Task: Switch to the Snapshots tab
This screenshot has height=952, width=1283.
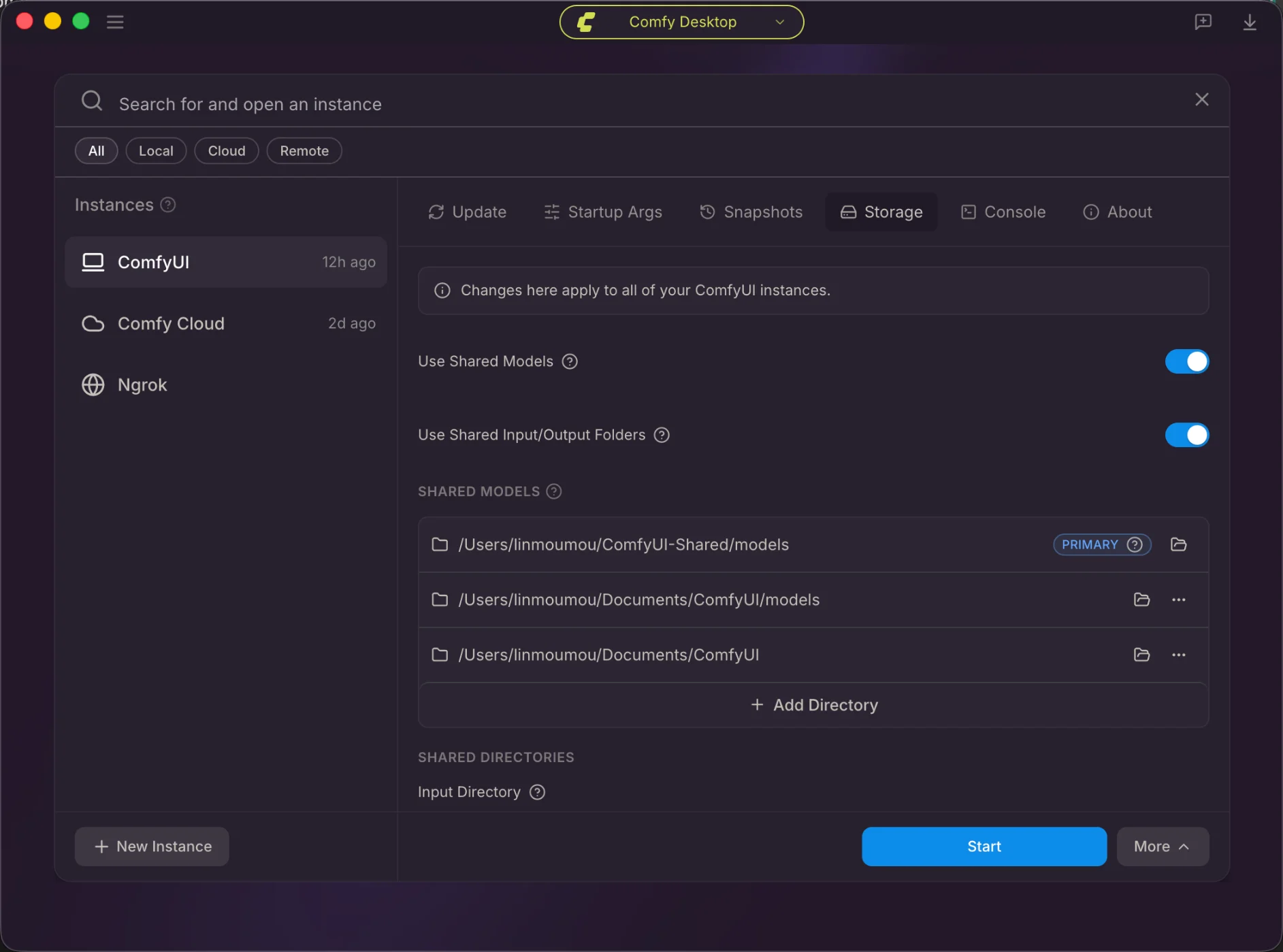Action: click(751, 212)
